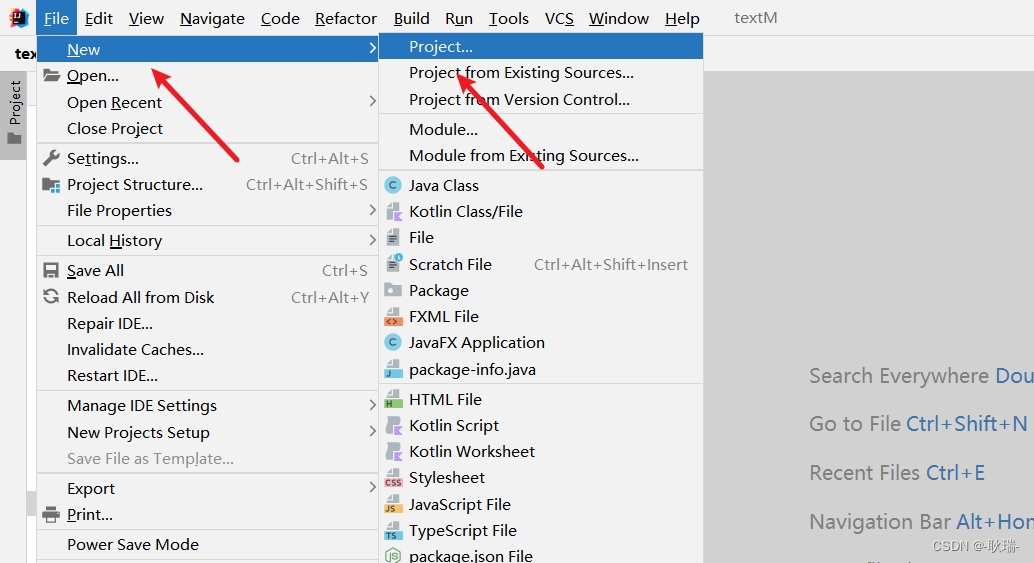
Task: Open the View menu
Action: [146, 18]
